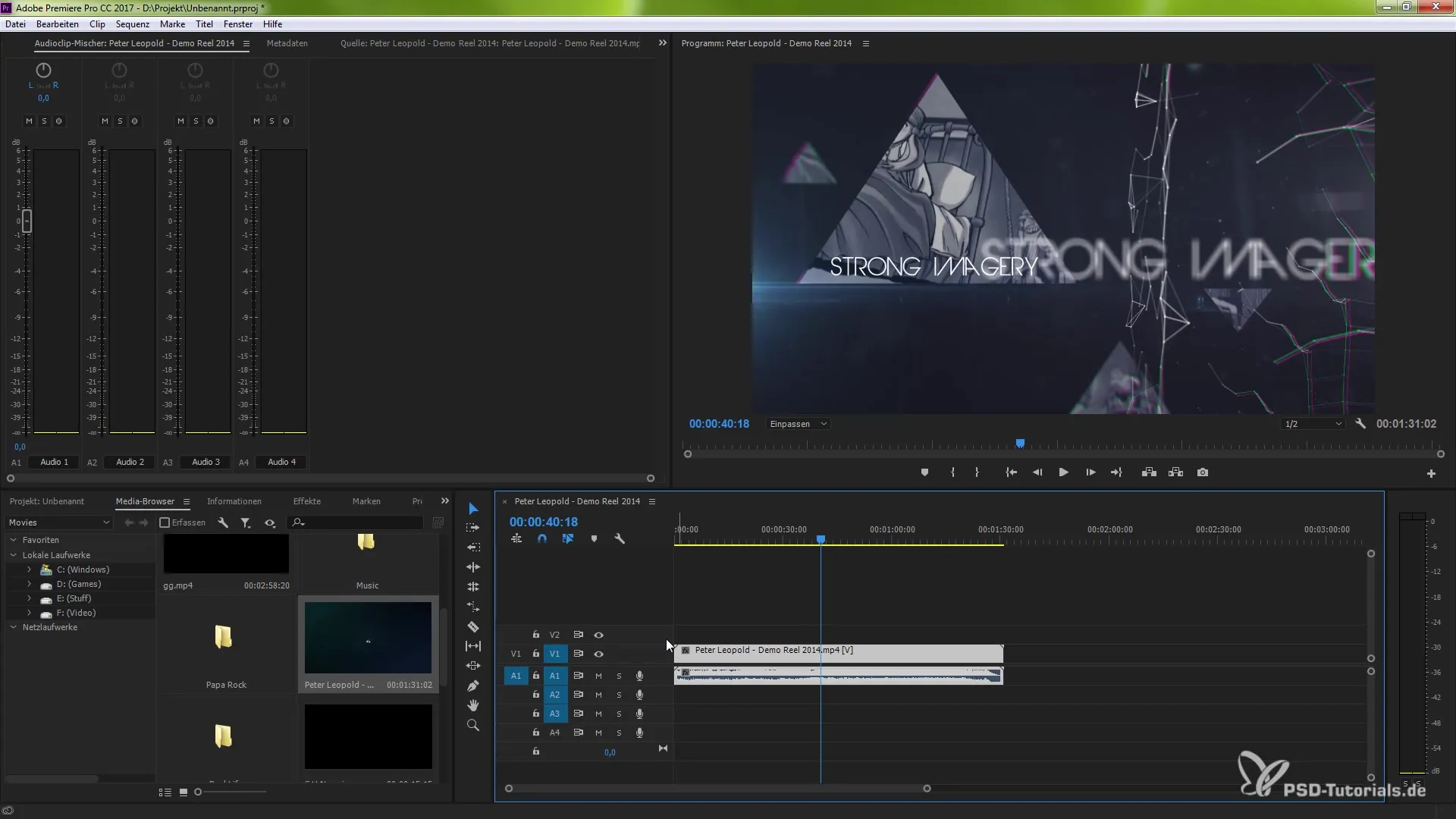The height and width of the screenshot is (819, 1456).
Task: Switch to the Informationen tab
Action: [234, 501]
